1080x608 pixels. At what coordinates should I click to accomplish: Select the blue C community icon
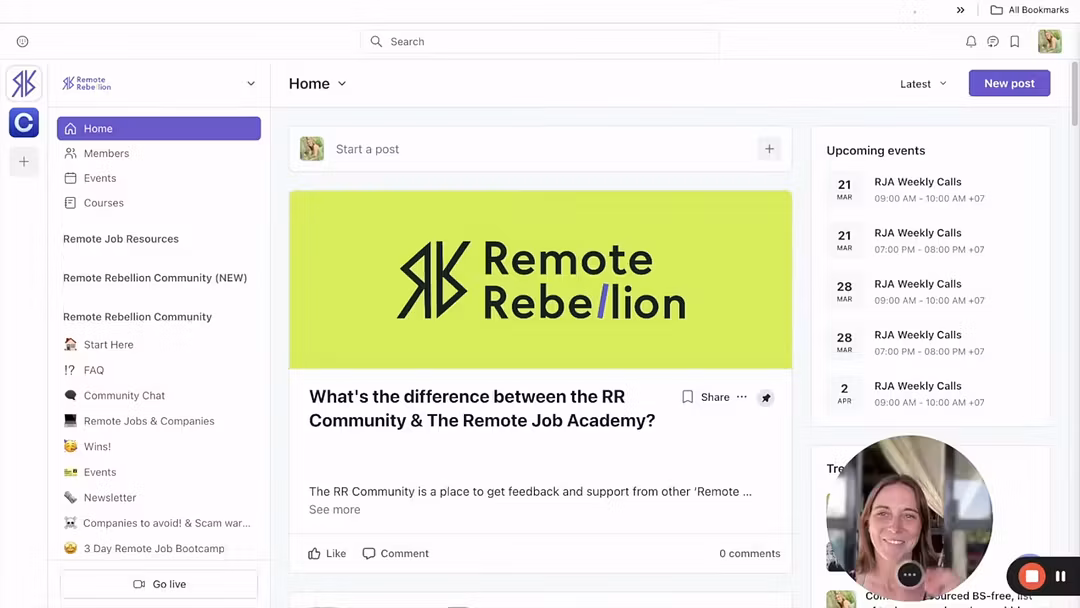click(24, 122)
